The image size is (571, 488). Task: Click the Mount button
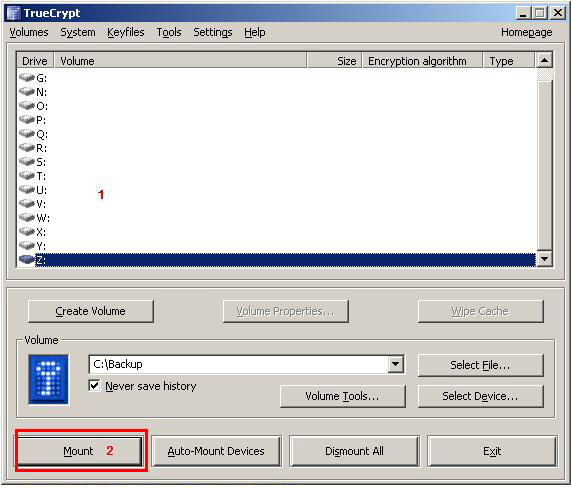point(80,451)
